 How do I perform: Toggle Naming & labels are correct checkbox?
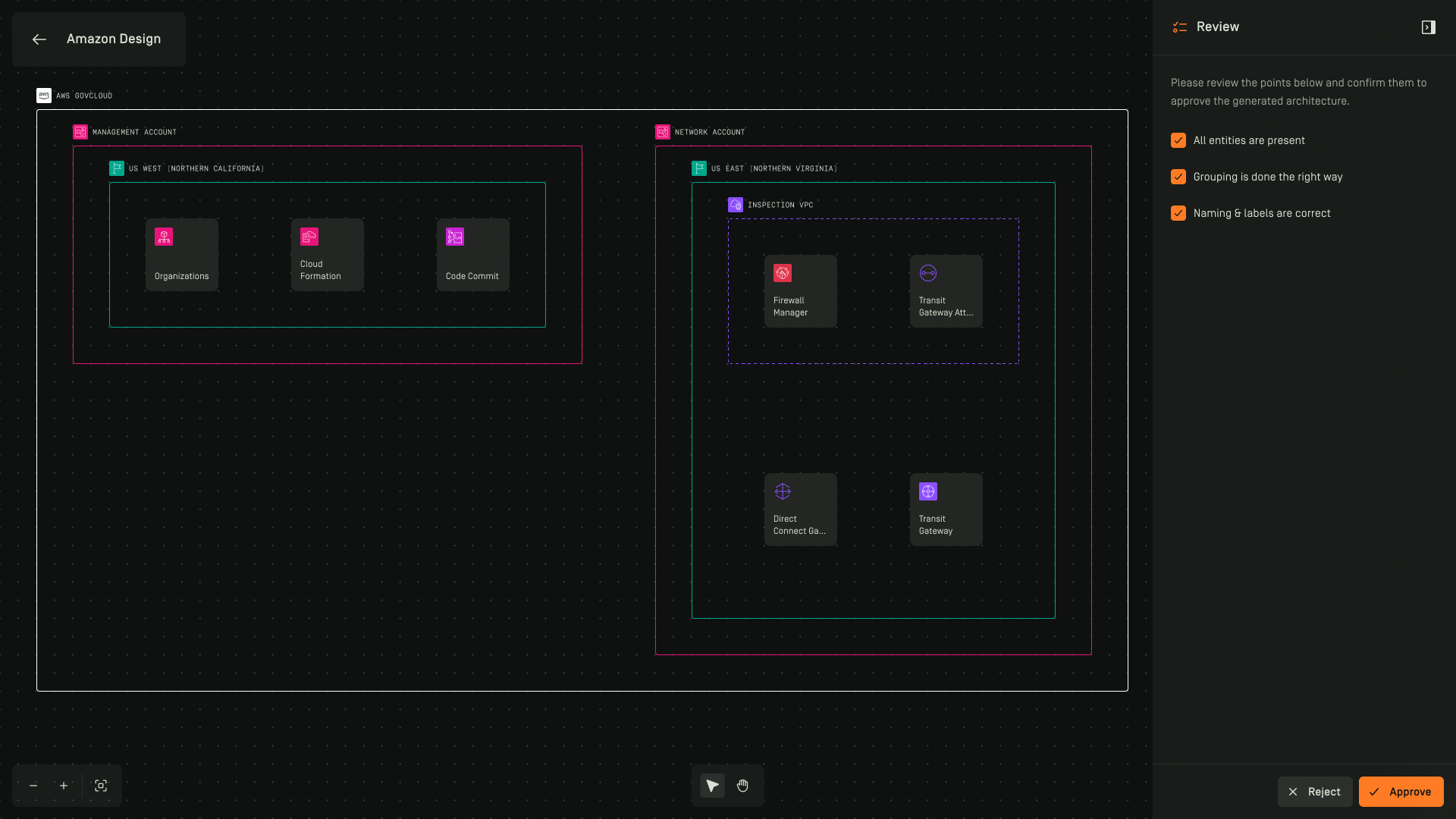tap(1178, 213)
